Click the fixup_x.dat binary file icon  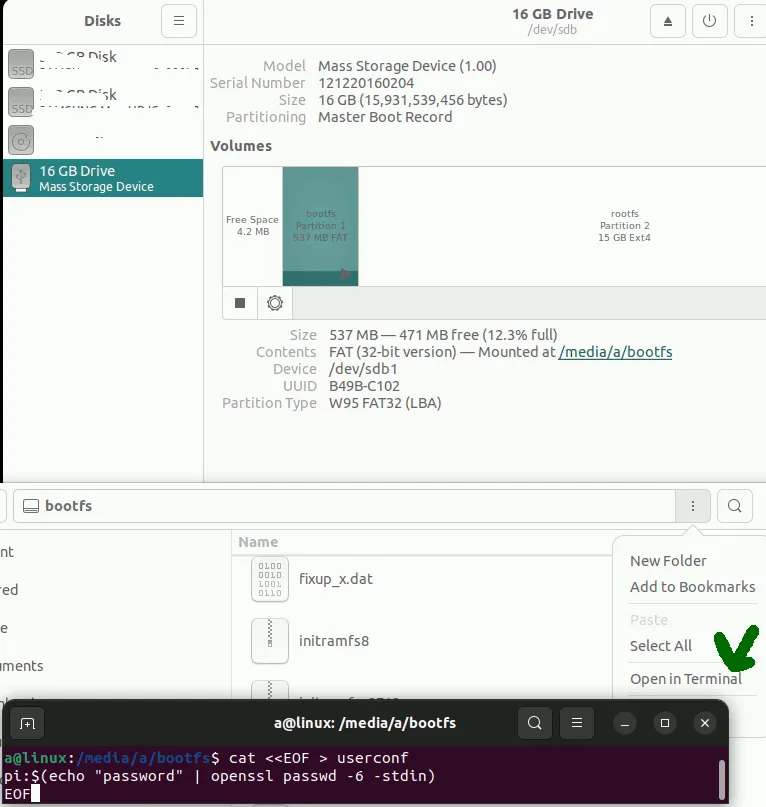(x=270, y=579)
